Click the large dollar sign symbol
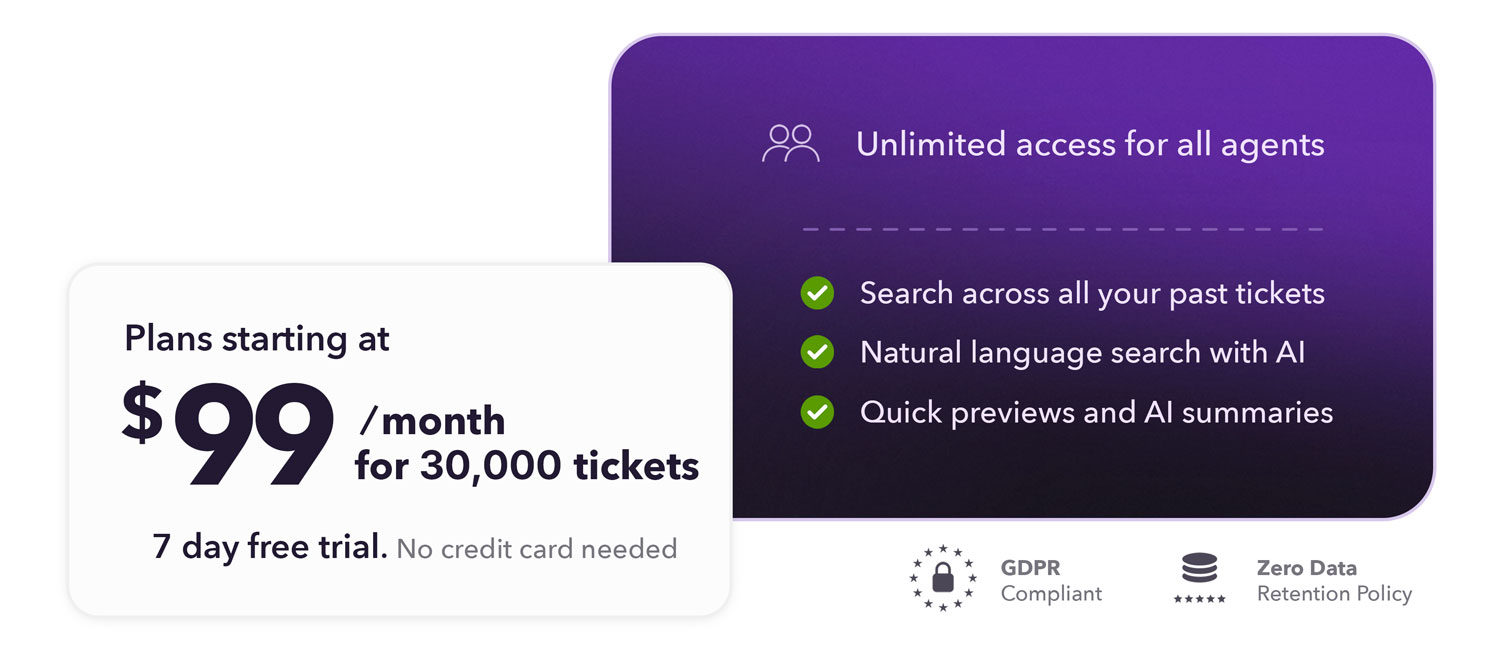This screenshot has height=667, width=1500. pyautogui.click(x=143, y=413)
